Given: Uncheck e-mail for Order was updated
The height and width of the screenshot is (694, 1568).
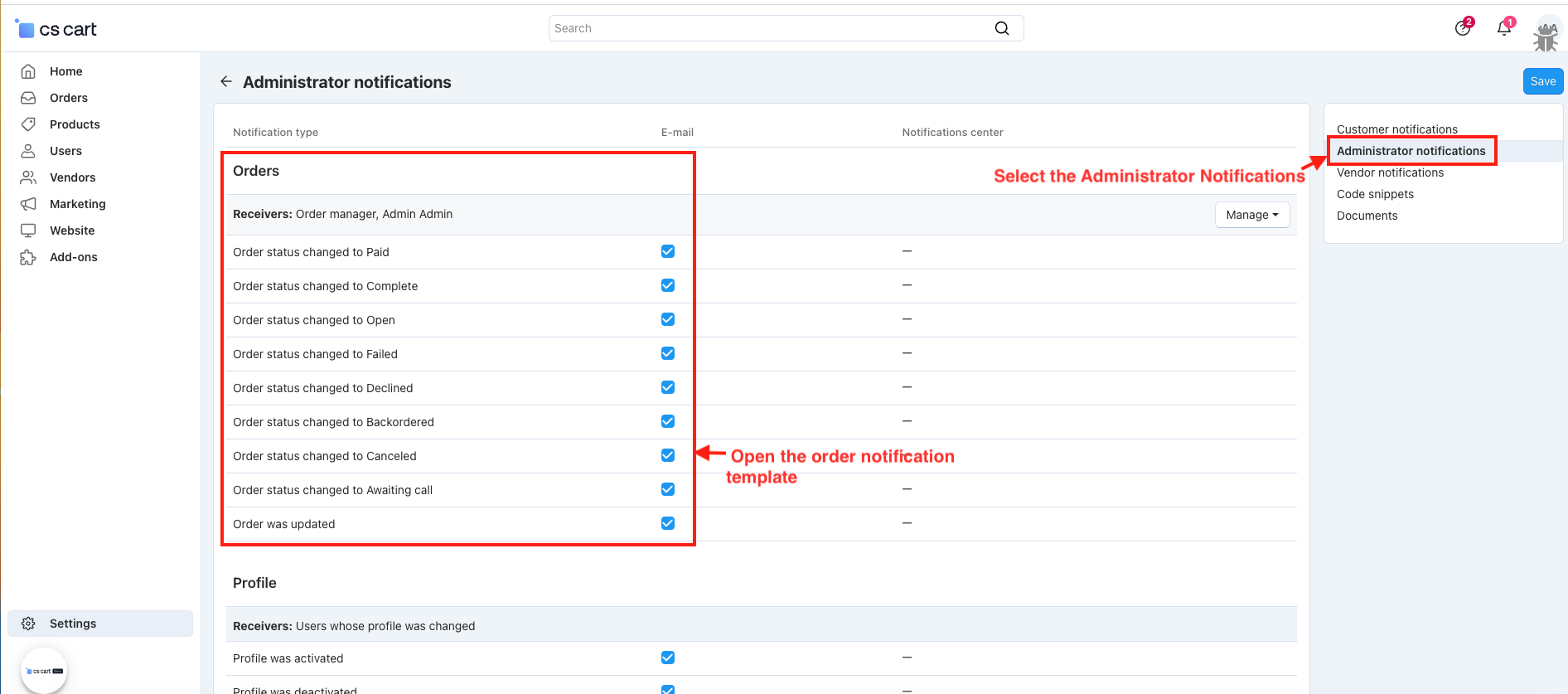Looking at the screenshot, I should (668, 523).
